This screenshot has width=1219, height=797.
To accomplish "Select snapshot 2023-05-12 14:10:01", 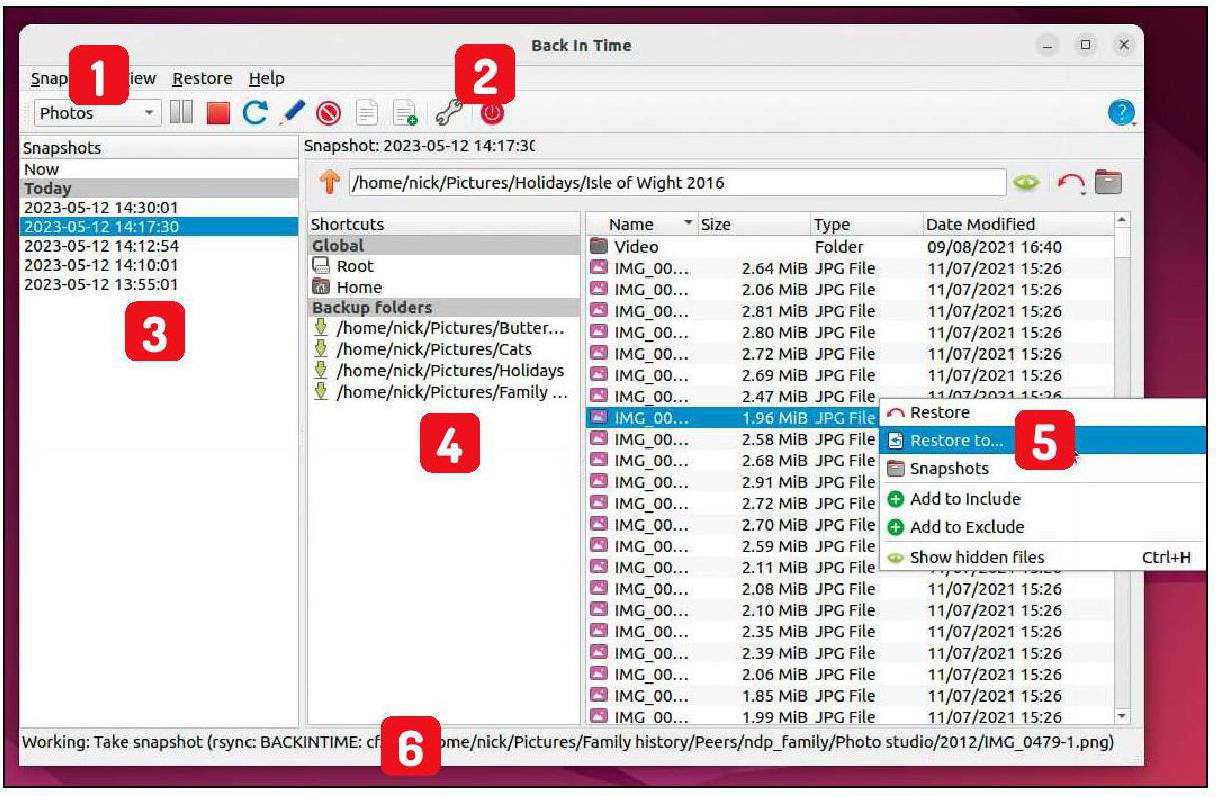I will (159, 265).
